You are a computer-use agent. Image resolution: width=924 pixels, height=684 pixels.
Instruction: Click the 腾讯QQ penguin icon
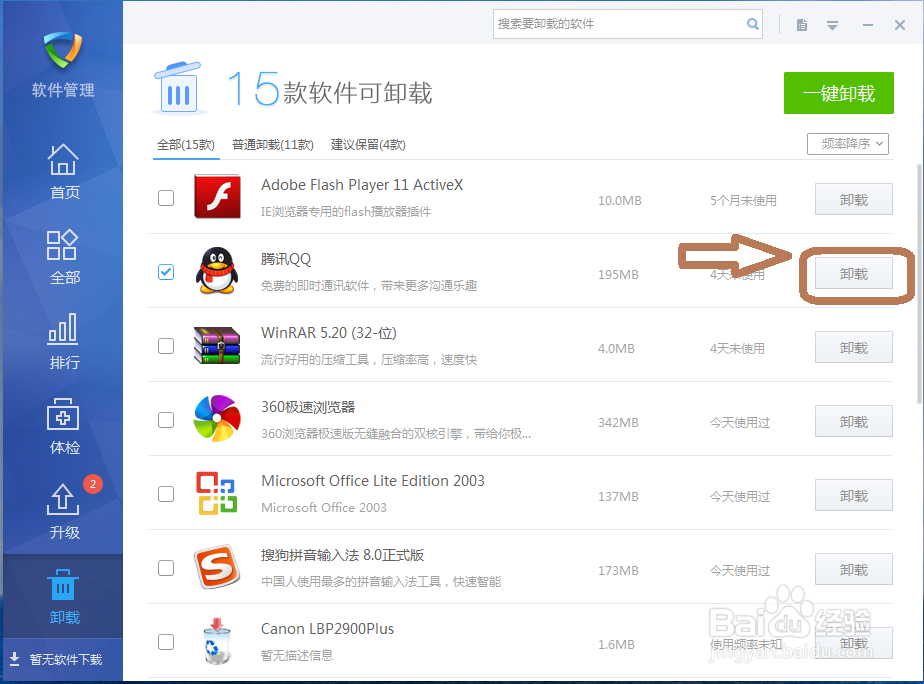(x=217, y=270)
